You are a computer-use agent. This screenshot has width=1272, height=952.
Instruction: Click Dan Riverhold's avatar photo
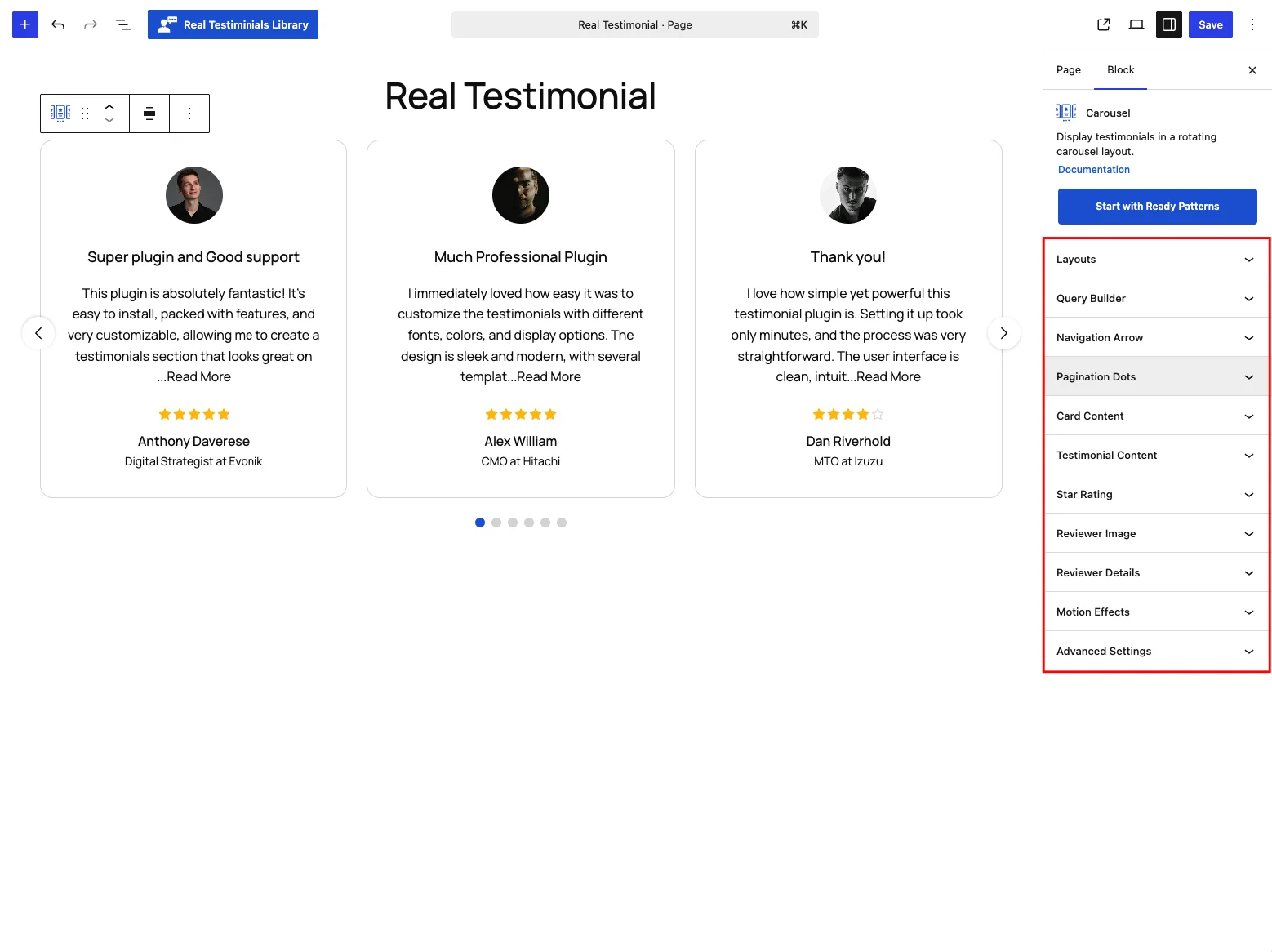click(x=848, y=195)
